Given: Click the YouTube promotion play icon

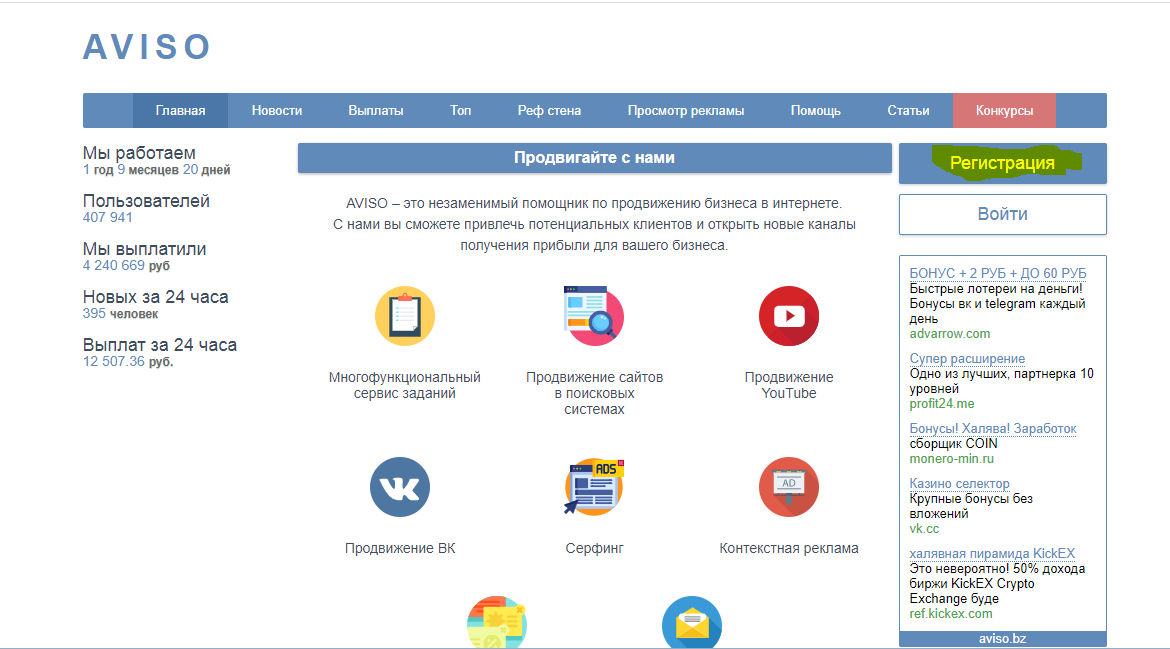Looking at the screenshot, I should coord(789,316).
